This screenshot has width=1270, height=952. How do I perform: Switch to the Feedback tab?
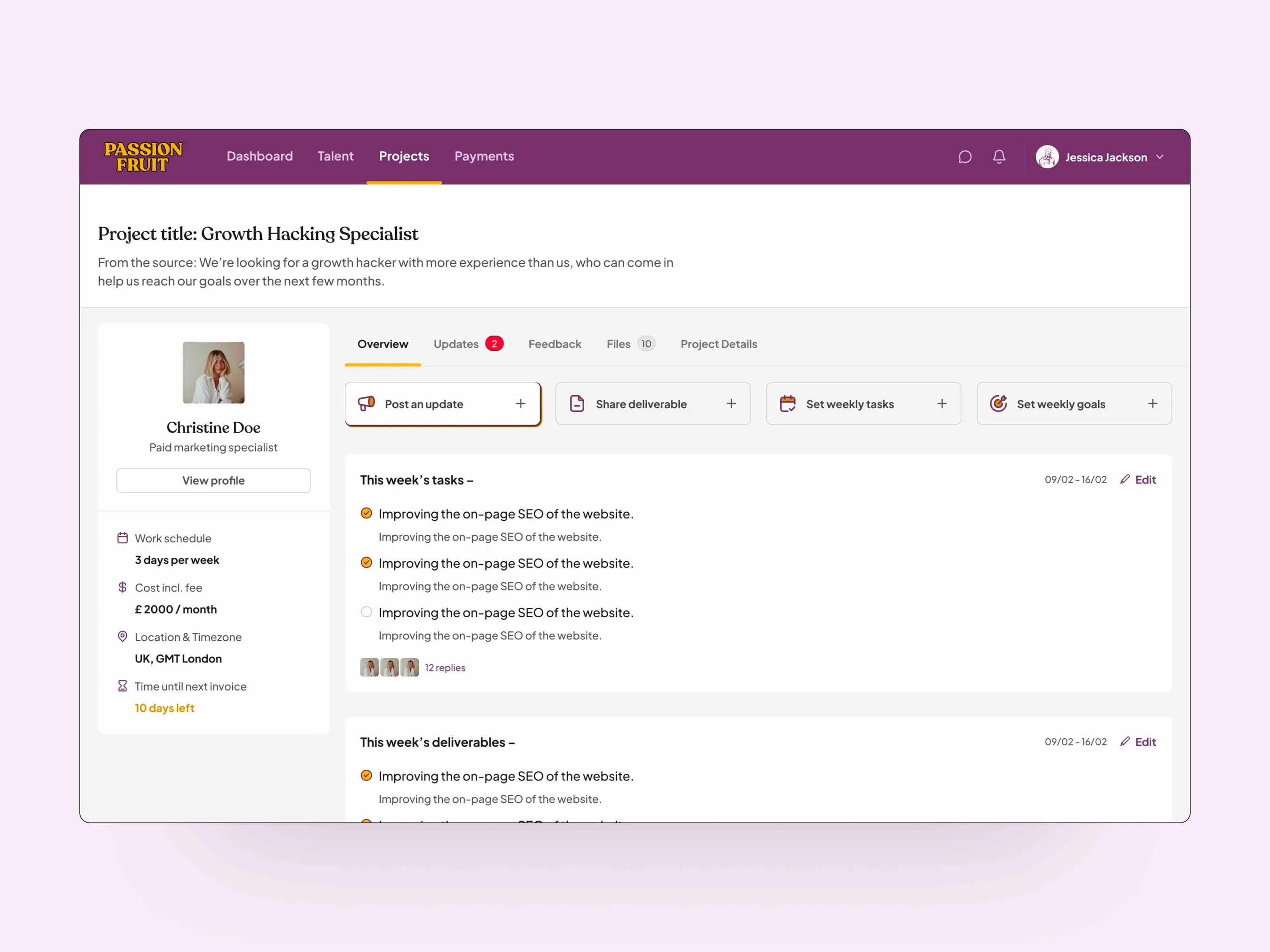point(554,344)
